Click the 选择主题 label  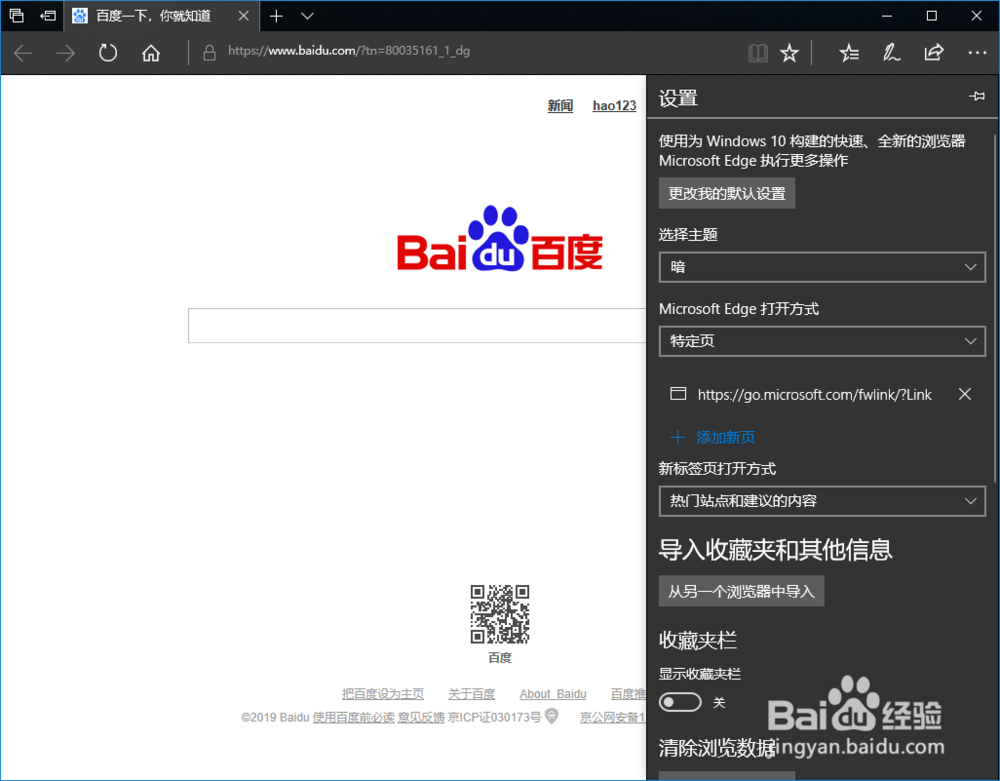pos(688,235)
